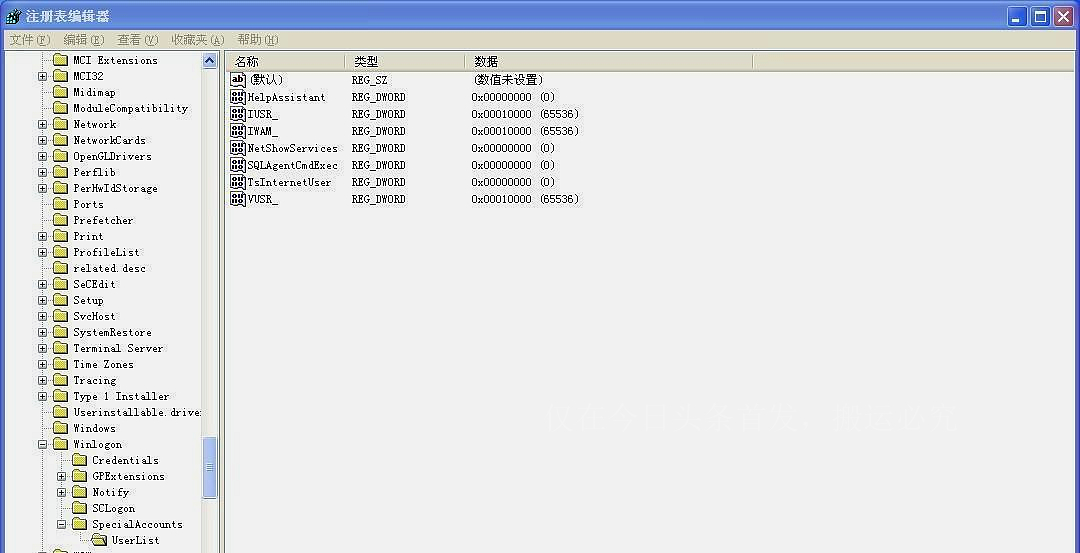Viewport: 1080px width, 553px height.
Task: Select the (默认) string value icon
Action: (238, 80)
